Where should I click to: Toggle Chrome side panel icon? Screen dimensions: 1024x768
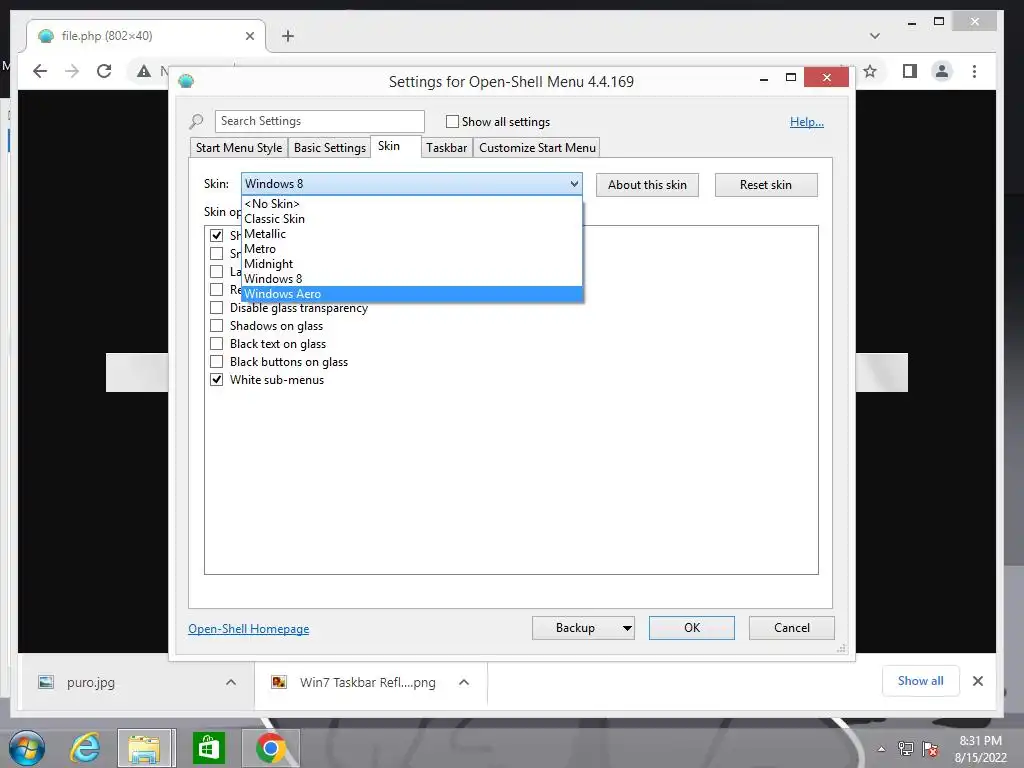910,71
